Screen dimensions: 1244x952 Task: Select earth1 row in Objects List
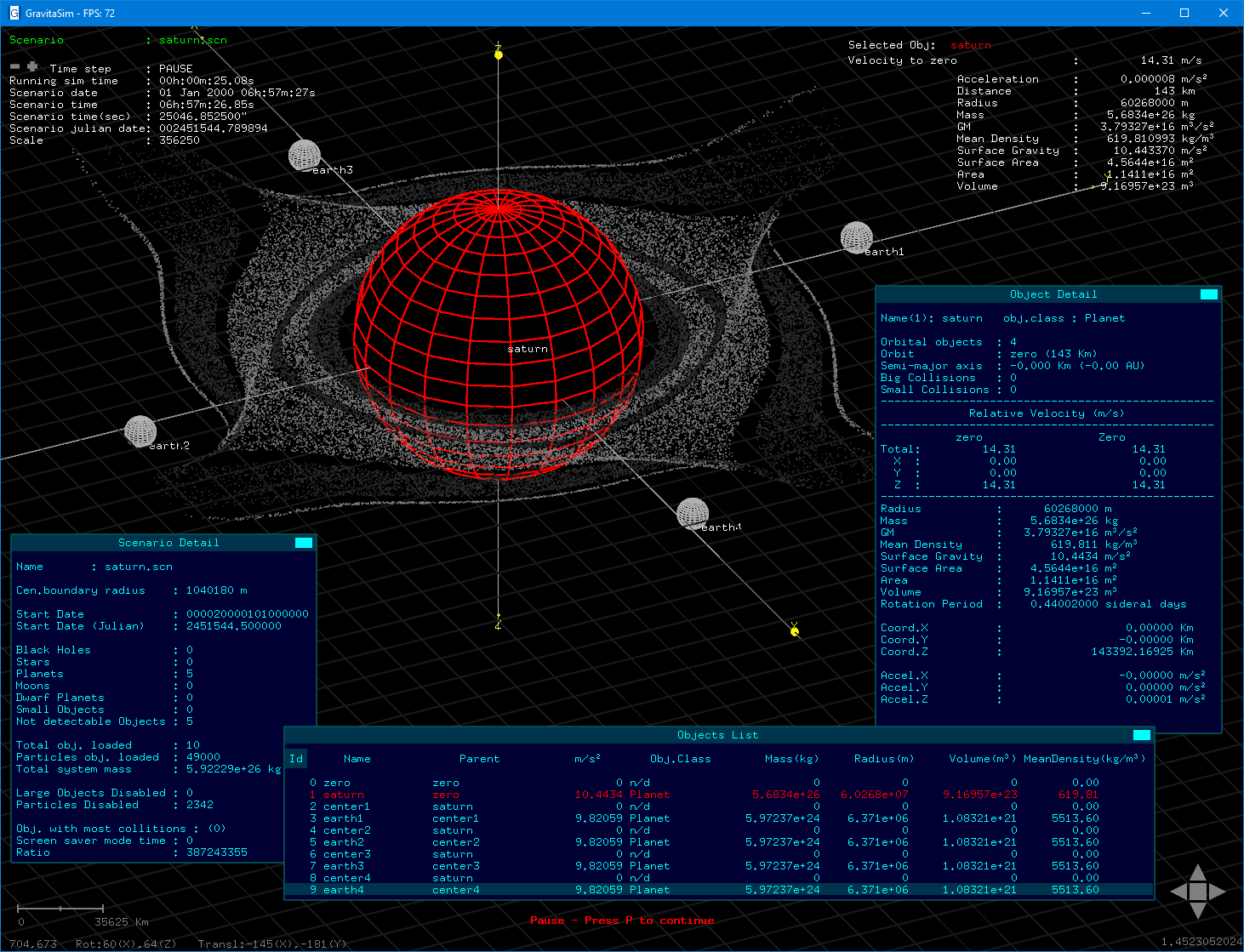click(x=719, y=818)
